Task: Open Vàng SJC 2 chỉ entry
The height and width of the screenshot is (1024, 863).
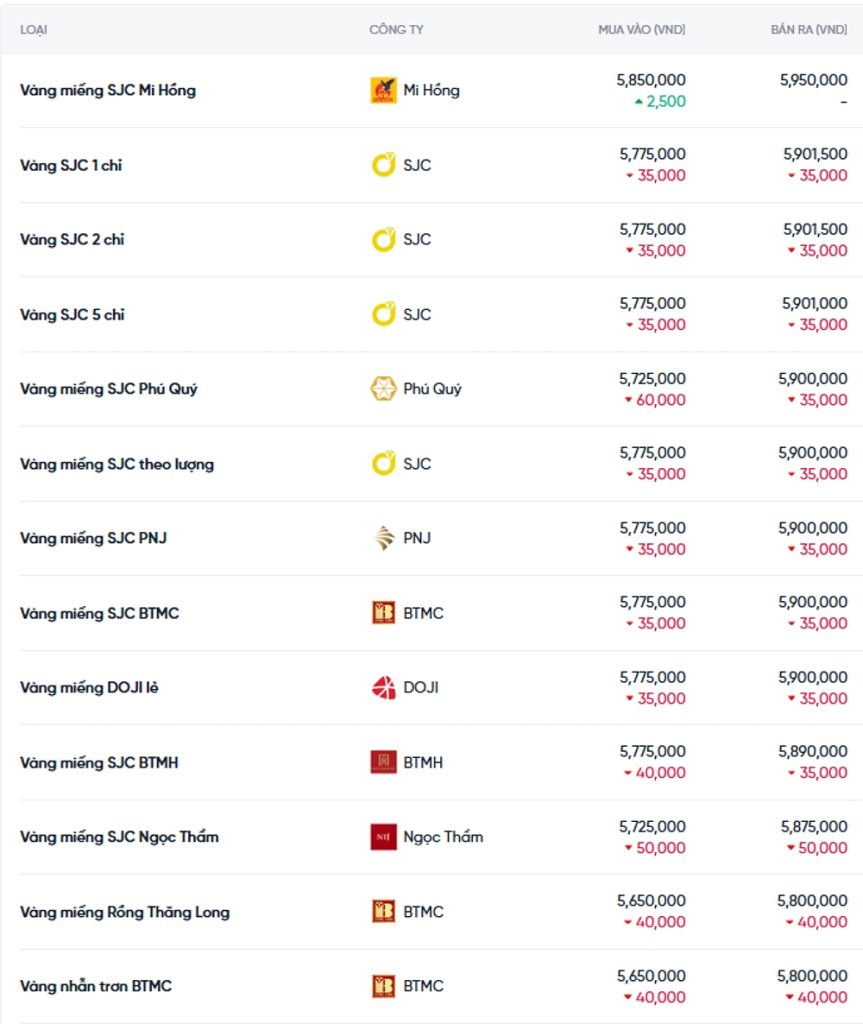Action: [72, 240]
